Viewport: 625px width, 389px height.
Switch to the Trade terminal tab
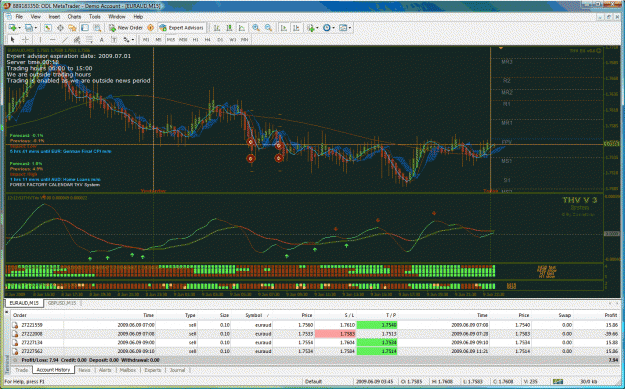[22, 370]
